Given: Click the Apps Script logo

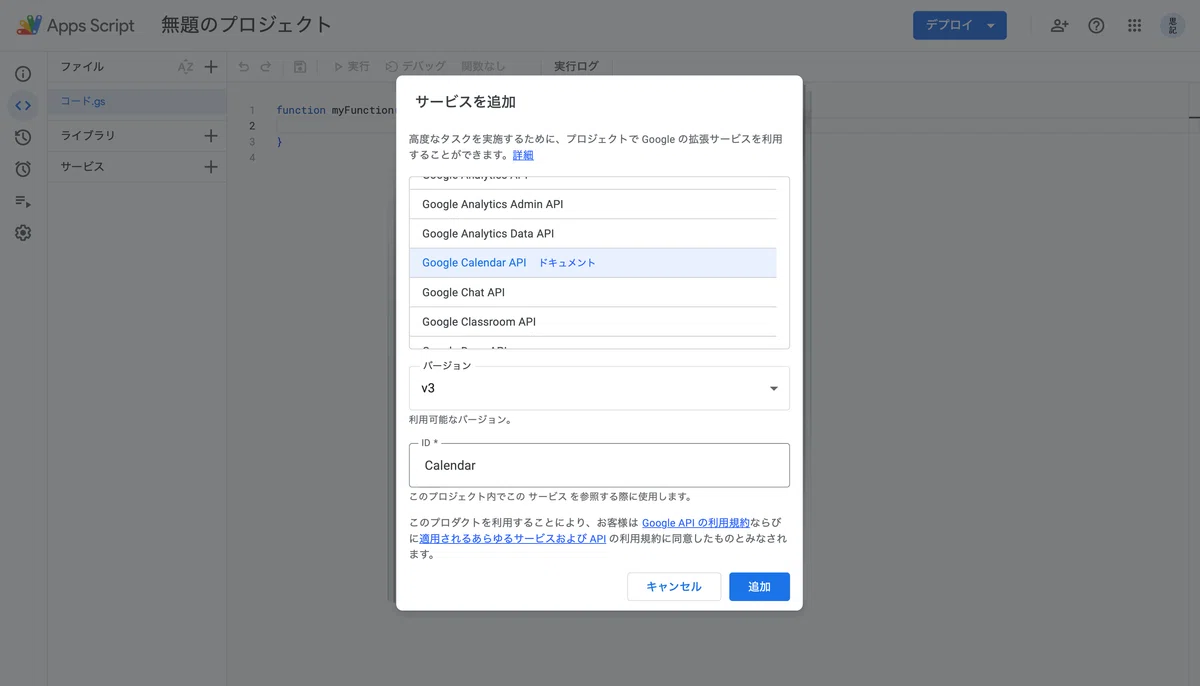Looking at the screenshot, I should click(x=76, y=26).
